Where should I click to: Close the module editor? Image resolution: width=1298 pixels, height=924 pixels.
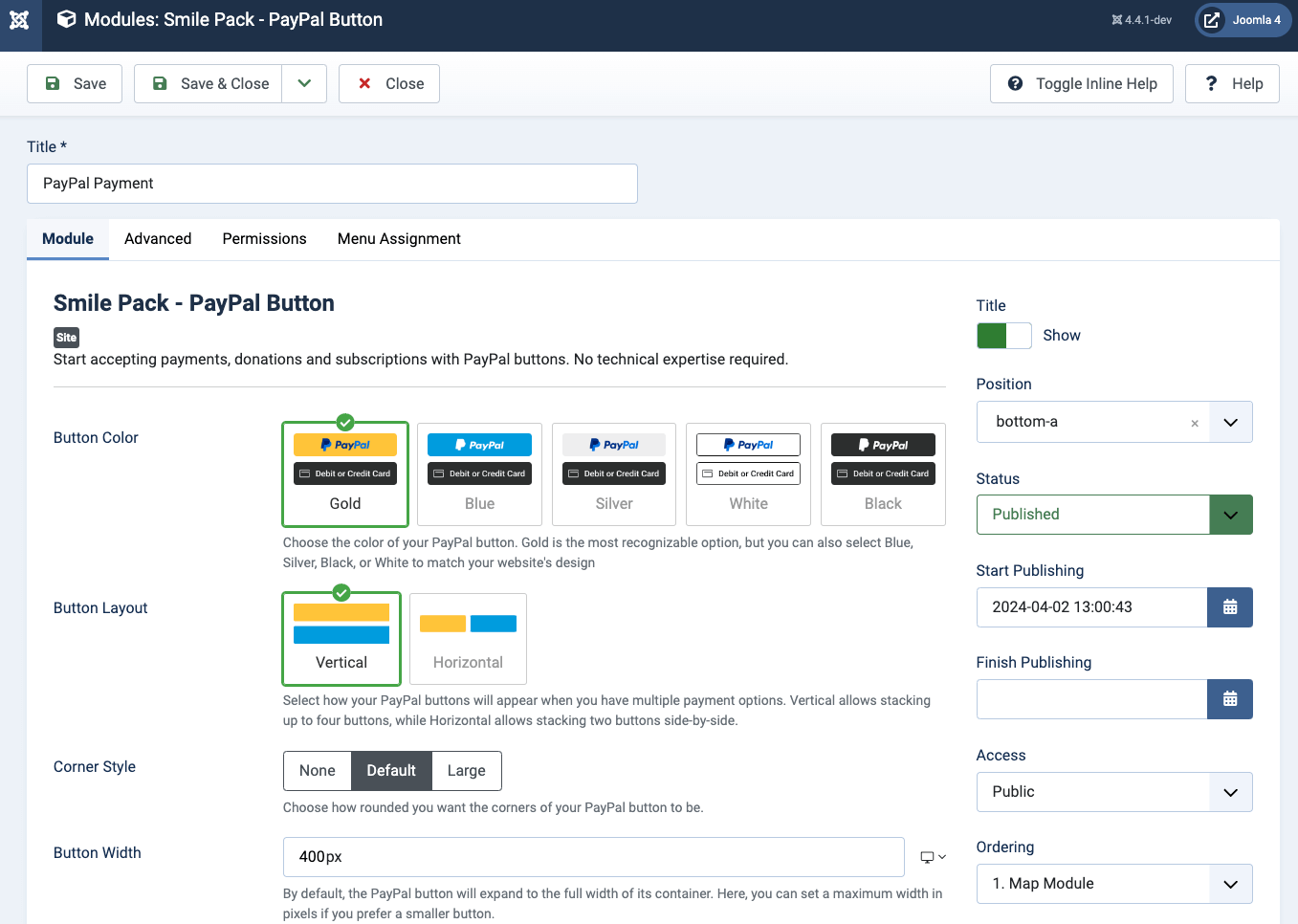389,84
